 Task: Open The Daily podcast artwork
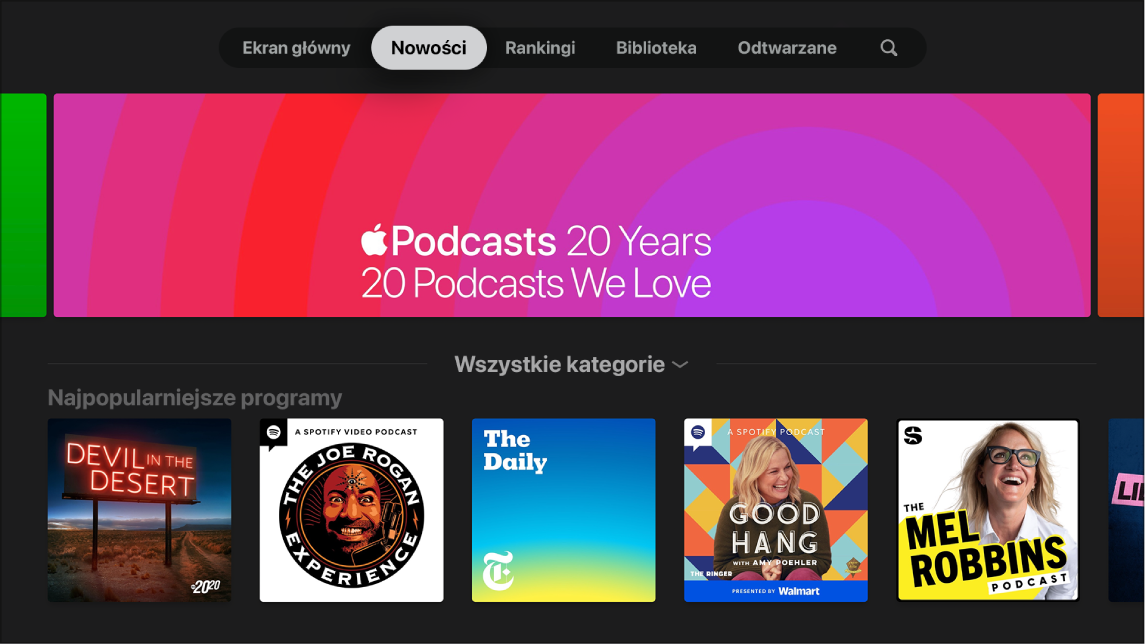(x=563, y=510)
